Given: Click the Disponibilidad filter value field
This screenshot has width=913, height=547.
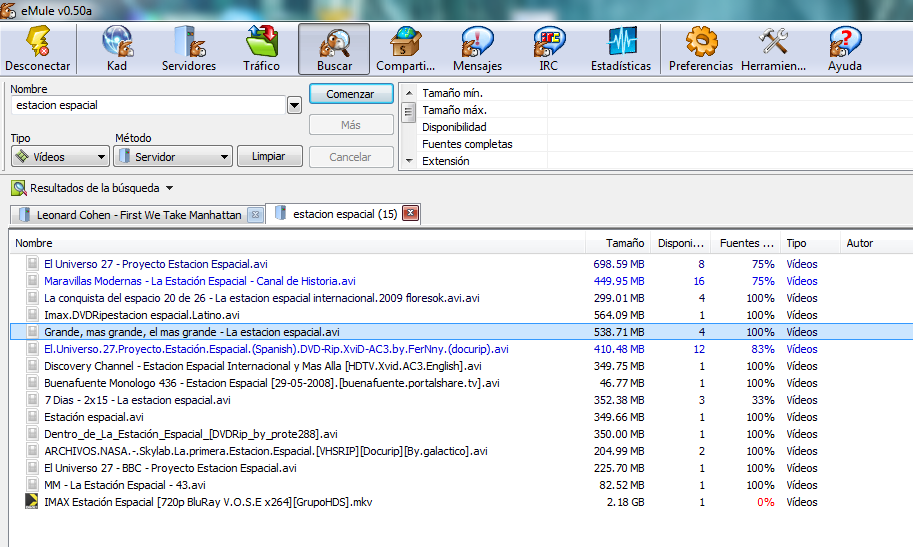Looking at the screenshot, I should pyautogui.click(x=730, y=126).
